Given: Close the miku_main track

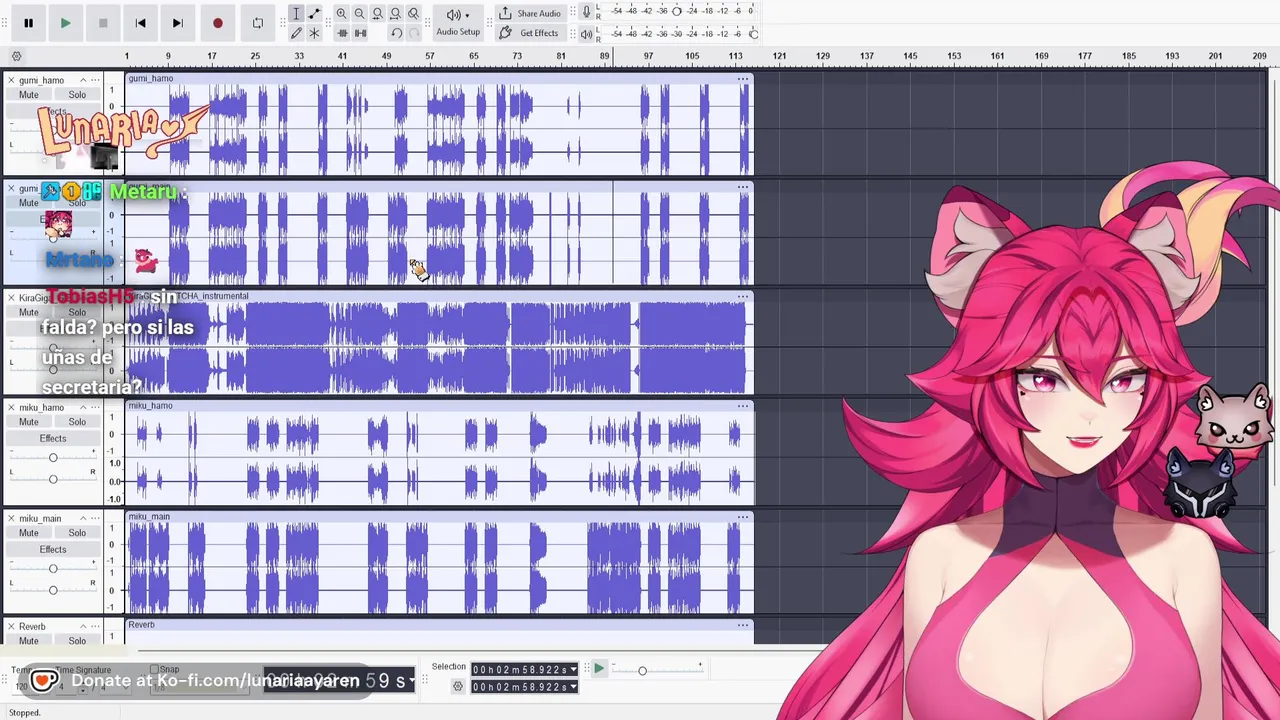Looking at the screenshot, I should pyautogui.click(x=11, y=518).
